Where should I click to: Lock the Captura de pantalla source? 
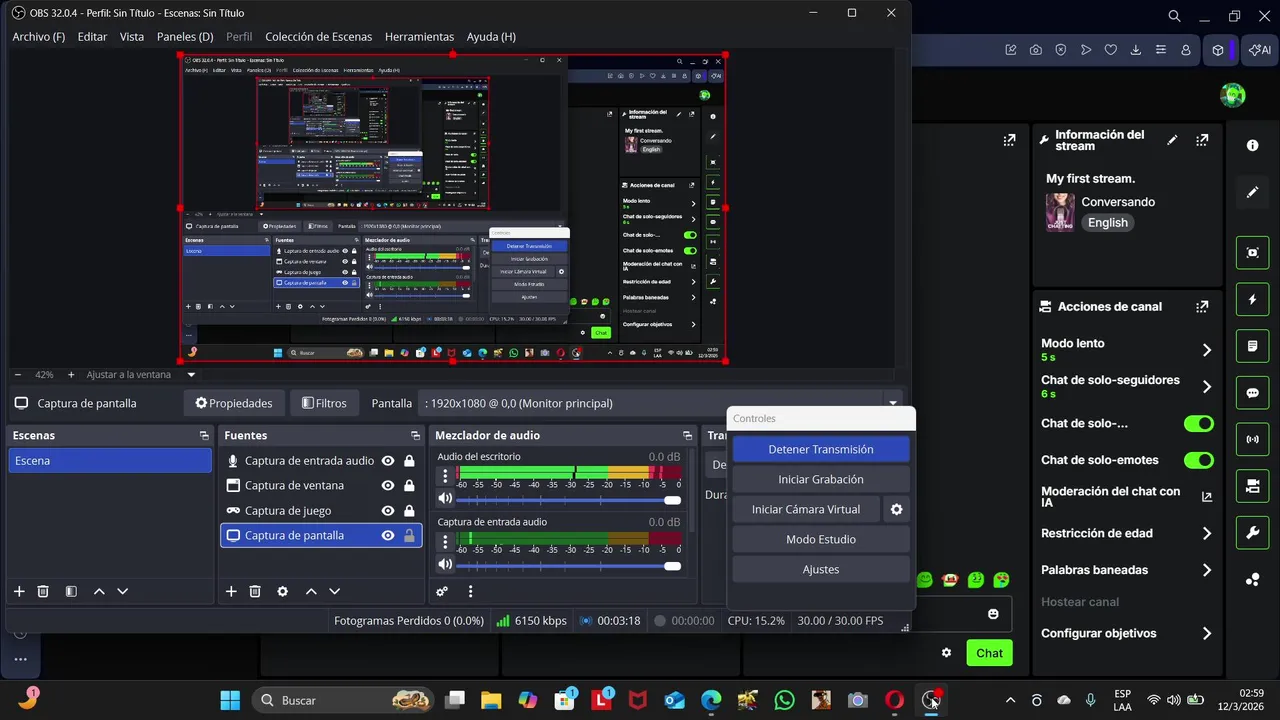409,535
